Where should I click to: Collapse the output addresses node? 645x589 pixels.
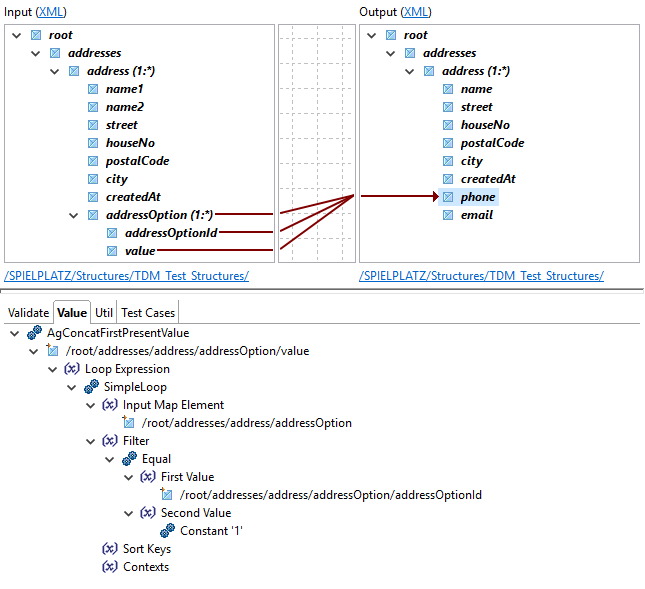tap(390, 53)
